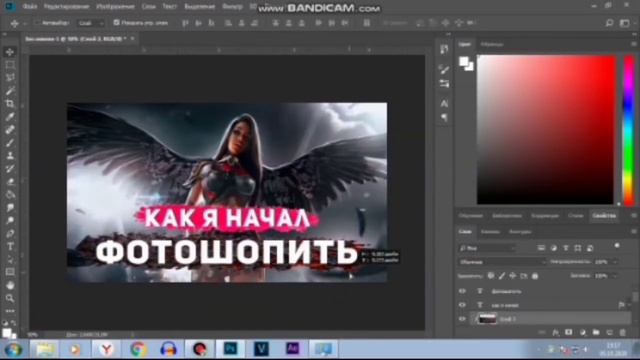
Task: Open the Изображение menu
Action: point(116,7)
